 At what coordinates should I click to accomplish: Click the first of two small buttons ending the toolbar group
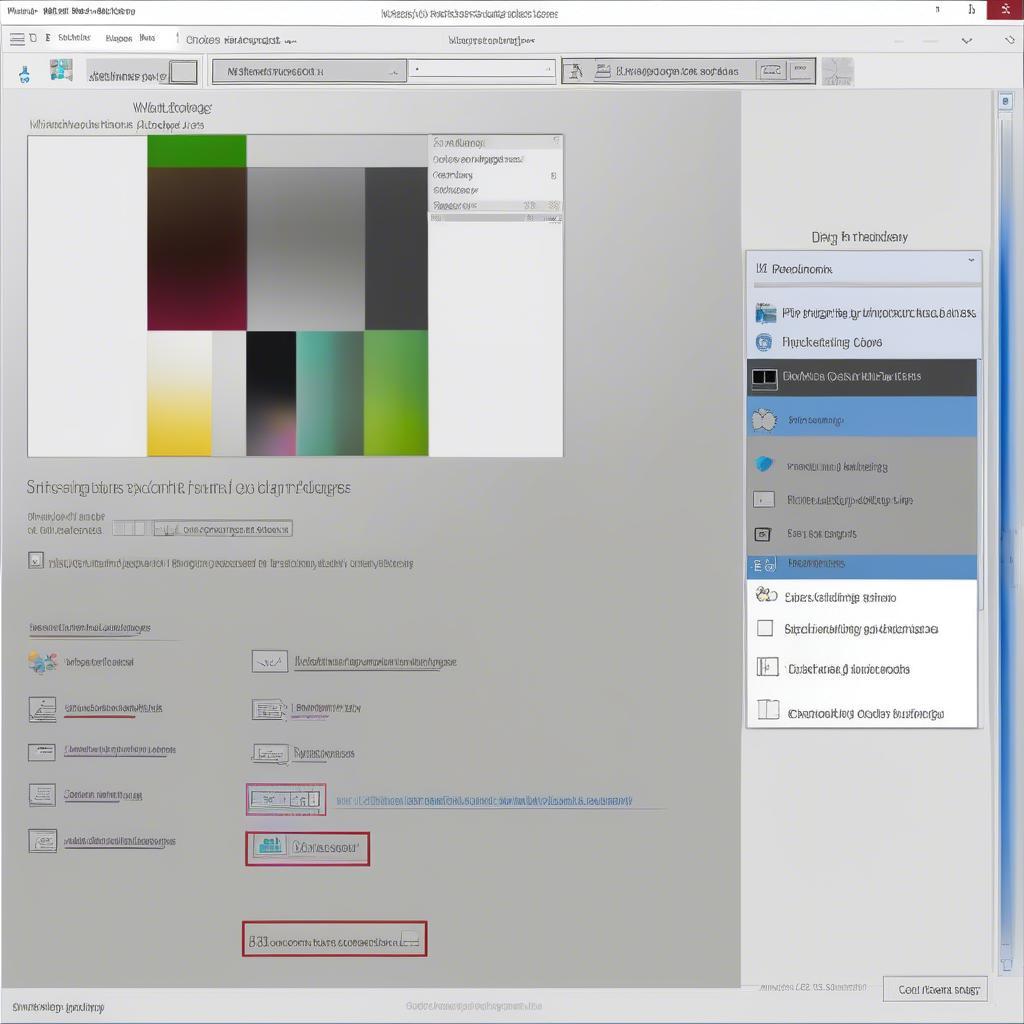click(771, 71)
